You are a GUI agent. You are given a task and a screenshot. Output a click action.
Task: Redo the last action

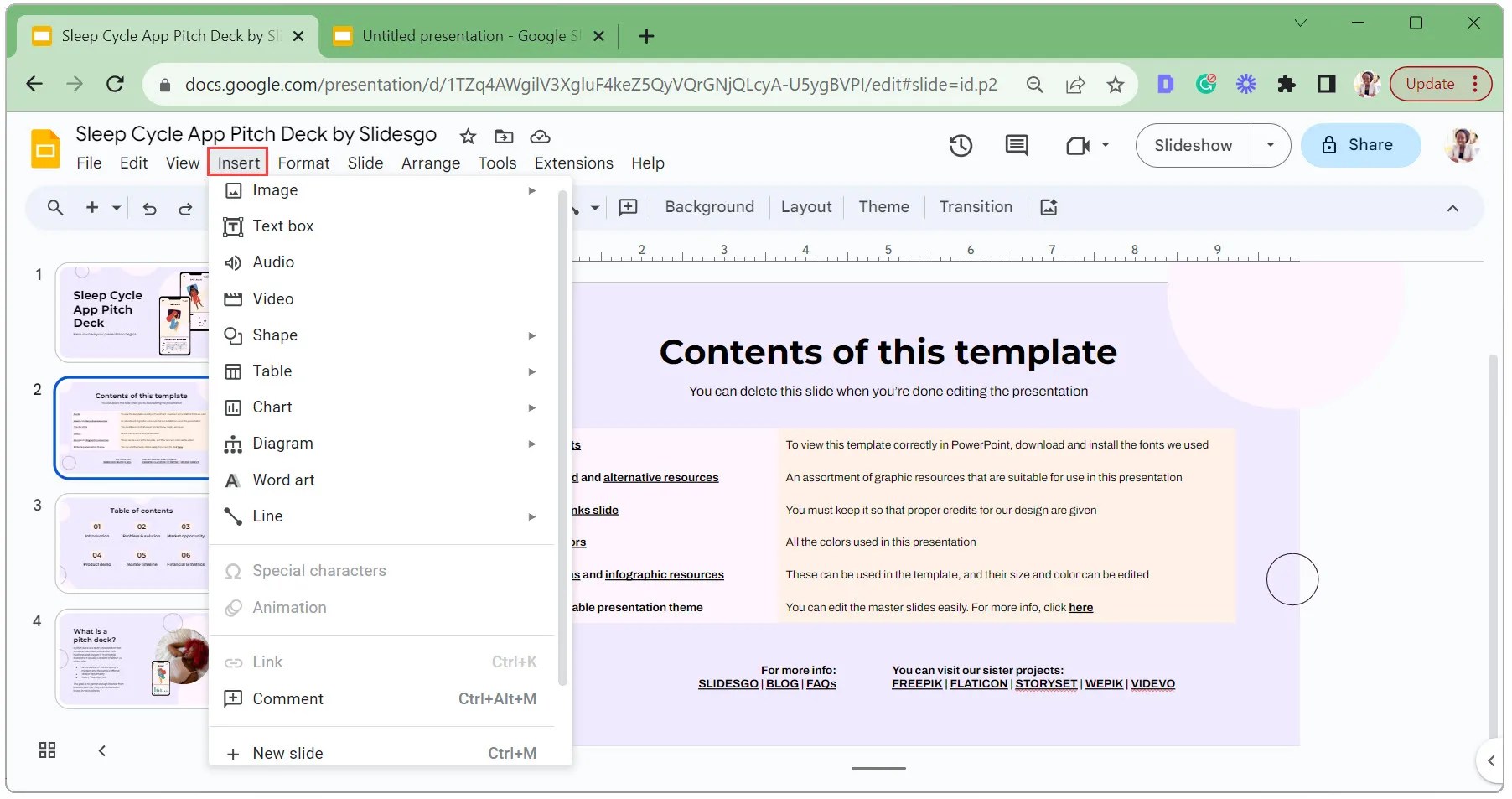(185, 209)
